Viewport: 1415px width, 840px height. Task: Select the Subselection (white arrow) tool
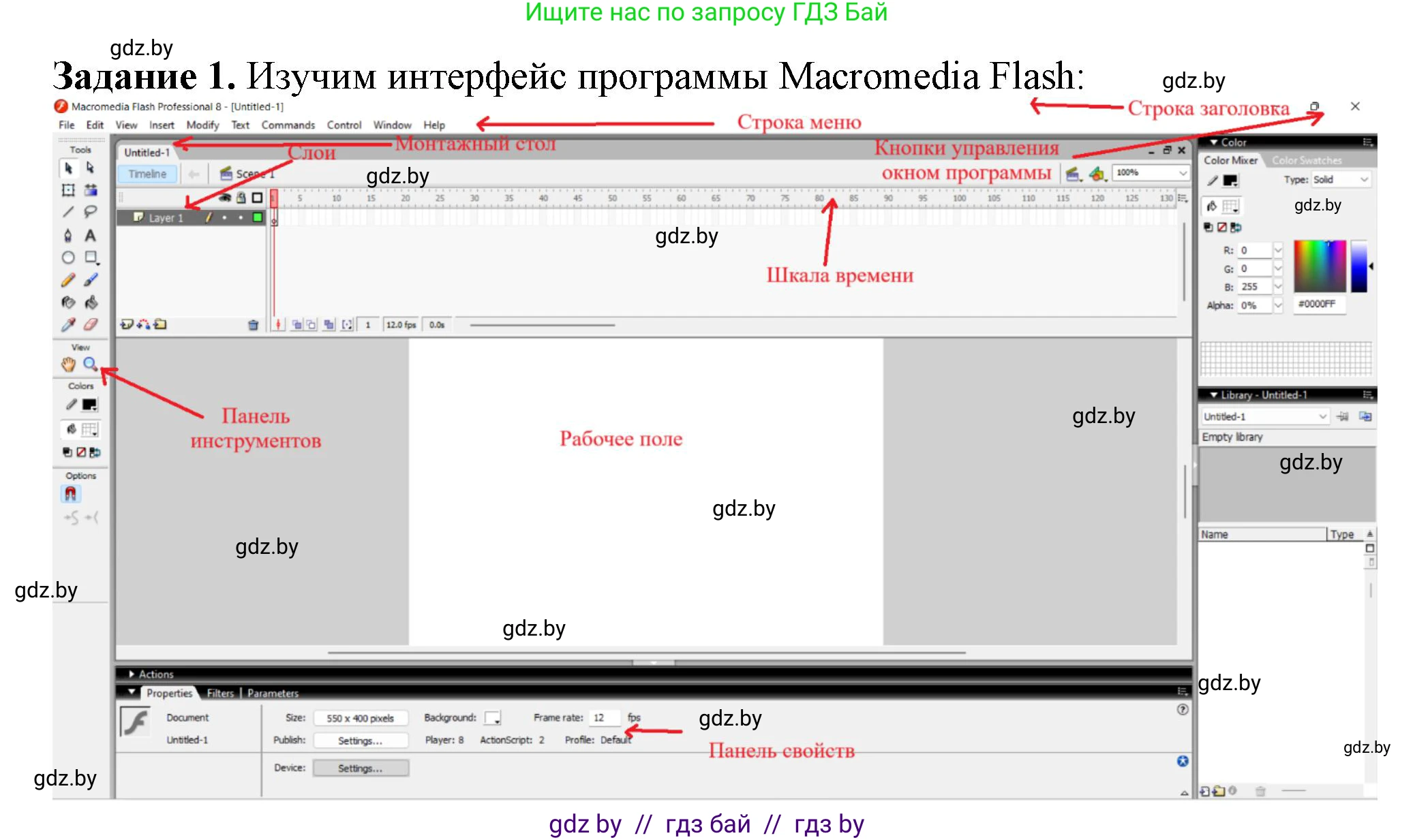point(91,166)
